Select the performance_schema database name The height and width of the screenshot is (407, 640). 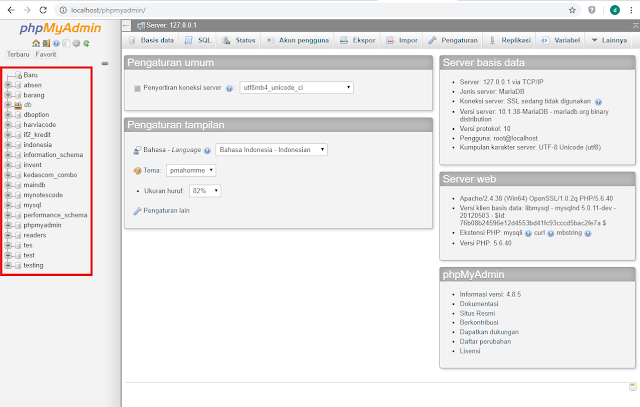(x=55, y=215)
